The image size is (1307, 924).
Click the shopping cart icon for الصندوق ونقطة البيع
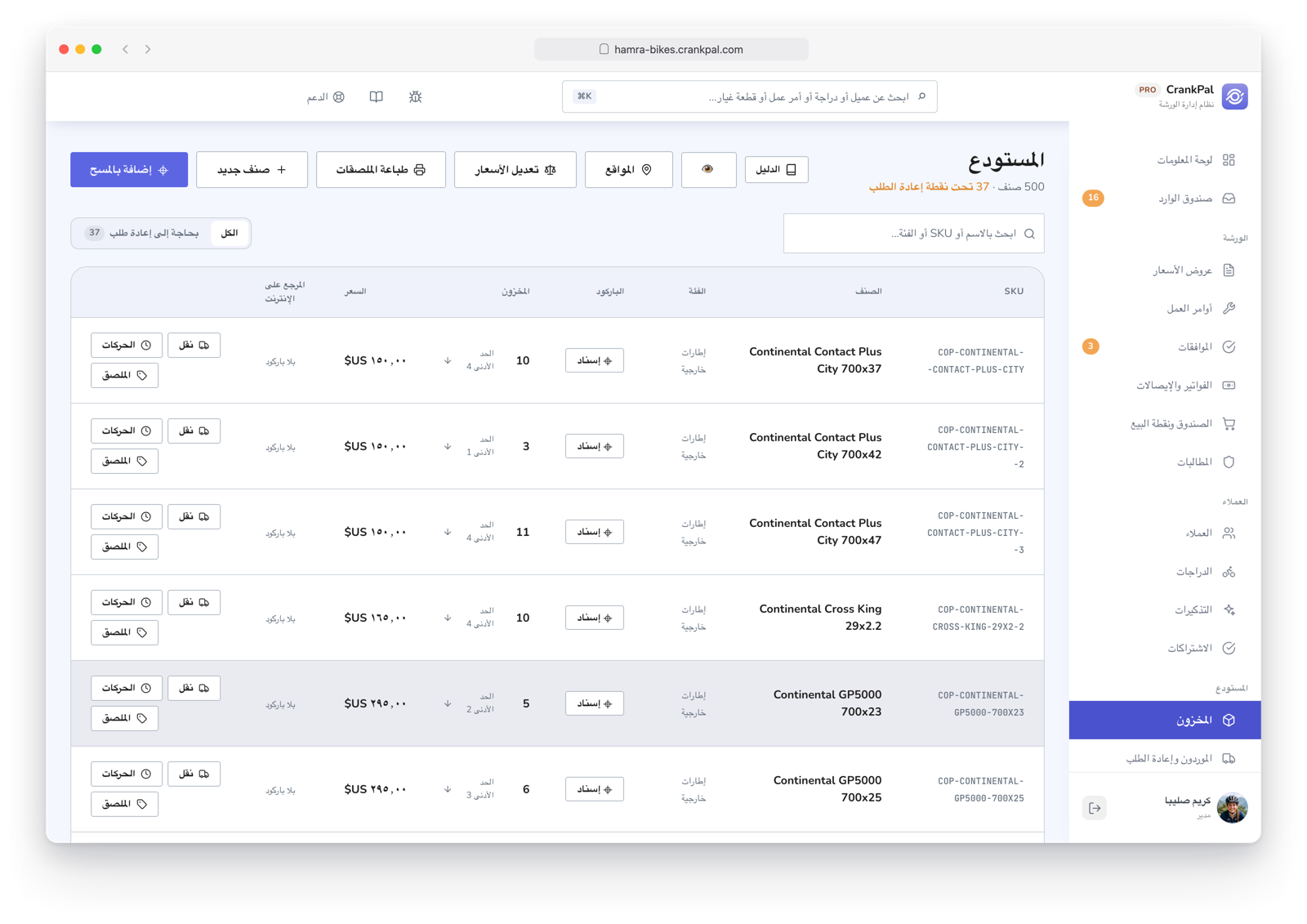tap(1229, 423)
